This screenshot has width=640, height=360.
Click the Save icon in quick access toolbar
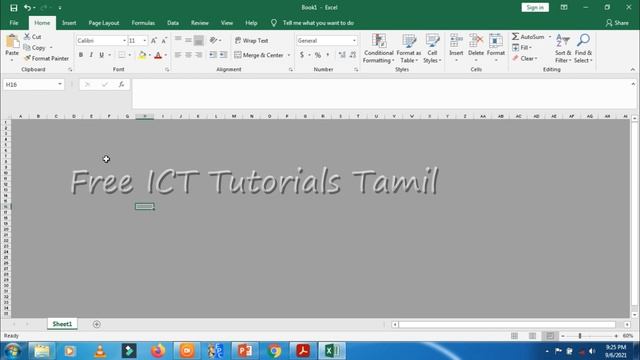[x=13, y=7]
